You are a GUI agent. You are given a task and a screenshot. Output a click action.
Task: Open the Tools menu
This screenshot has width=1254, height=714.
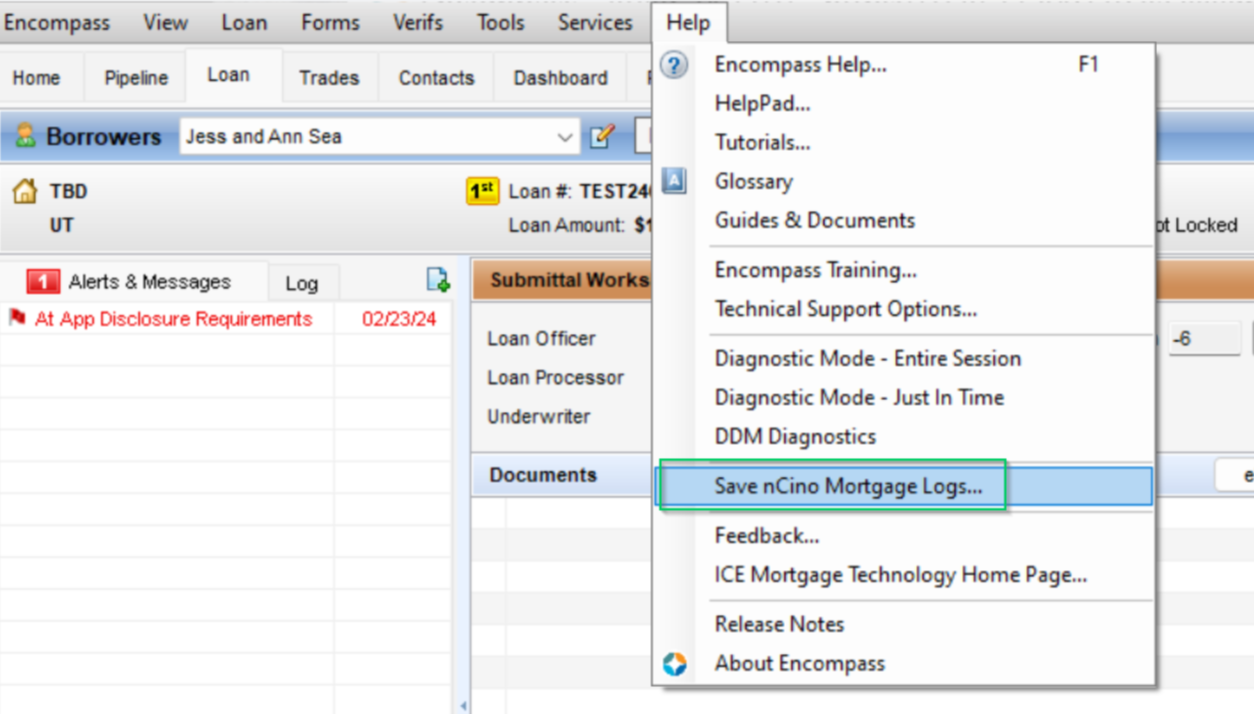point(500,22)
